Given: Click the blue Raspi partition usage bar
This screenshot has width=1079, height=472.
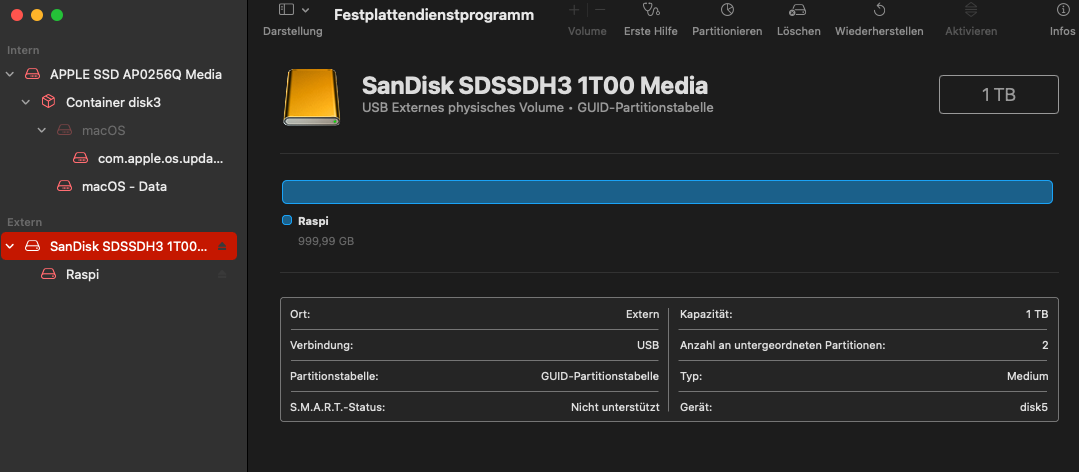Looking at the screenshot, I should click(x=667, y=192).
